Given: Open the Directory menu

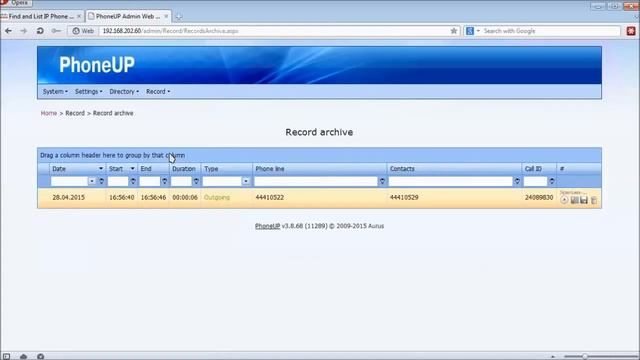Looking at the screenshot, I should click(x=124, y=91).
